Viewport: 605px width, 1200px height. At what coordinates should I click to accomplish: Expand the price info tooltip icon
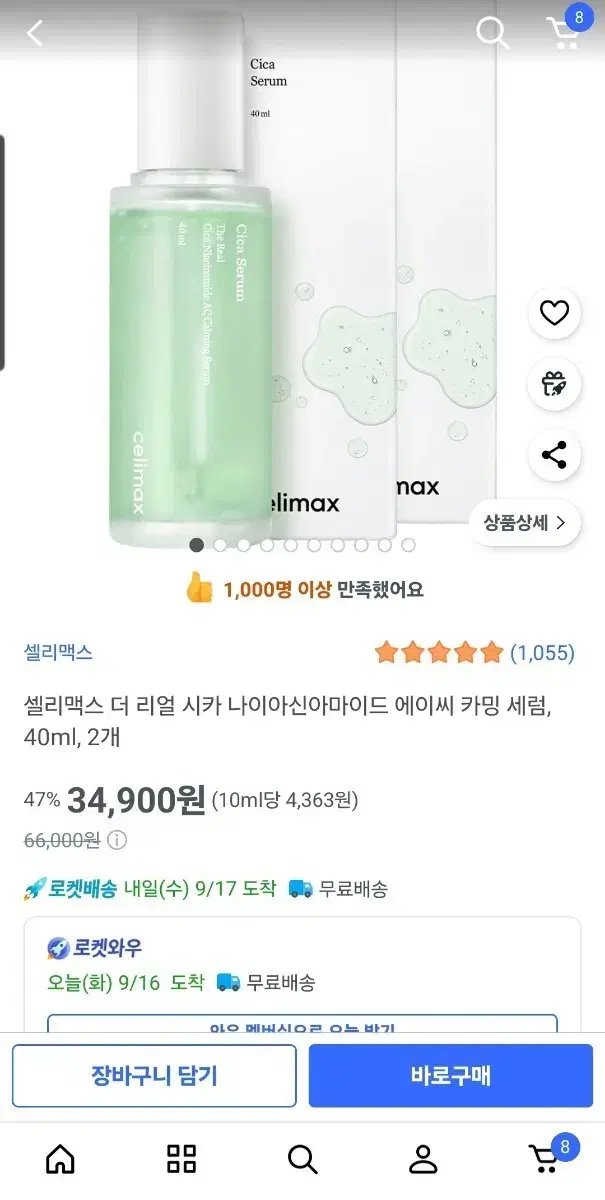click(x=116, y=840)
